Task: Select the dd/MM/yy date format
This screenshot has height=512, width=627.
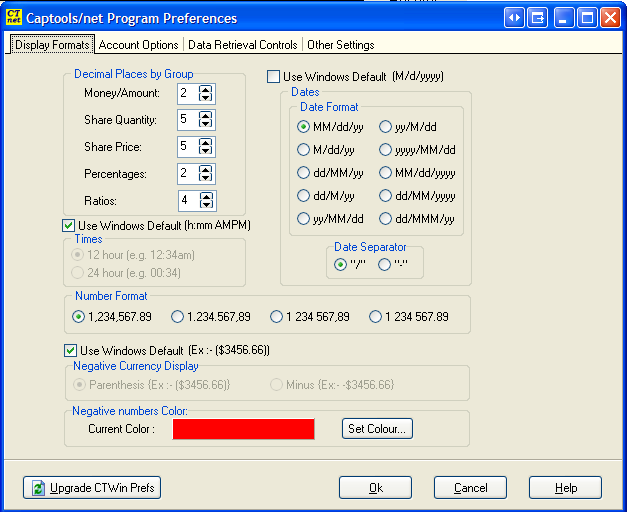Action: click(304, 173)
